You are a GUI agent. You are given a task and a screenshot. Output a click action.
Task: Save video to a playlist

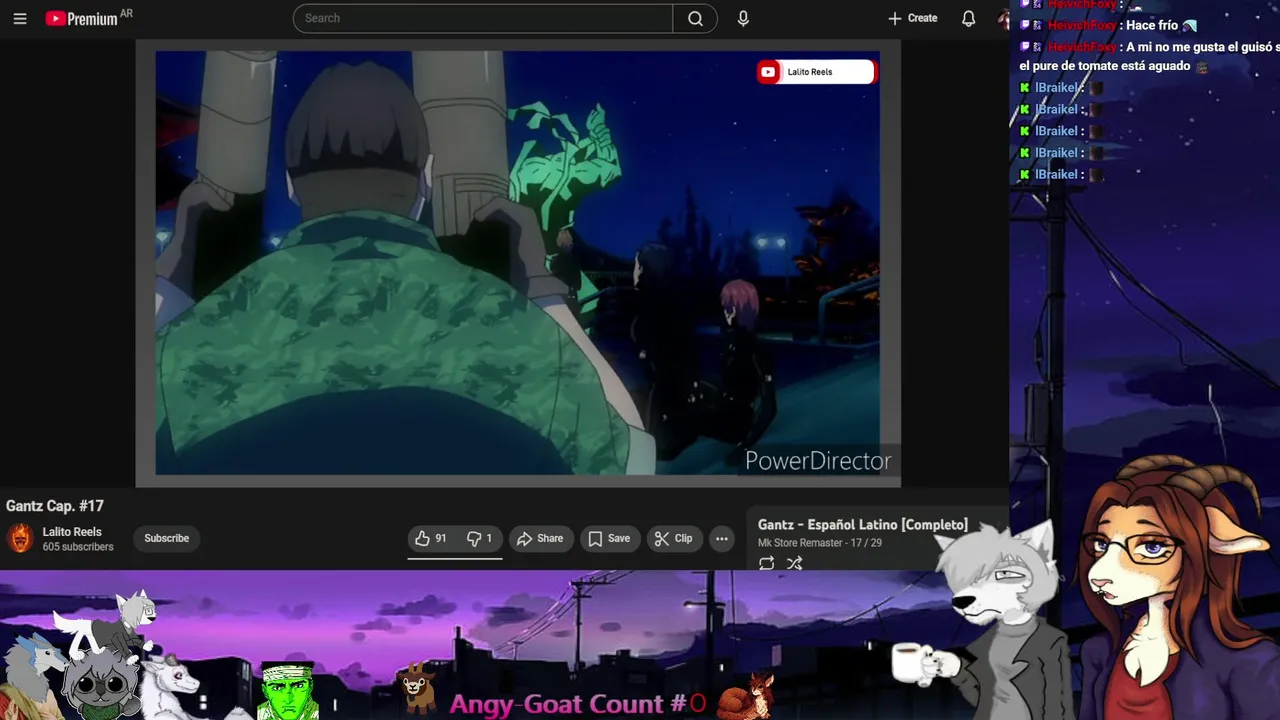click(609, 538)
